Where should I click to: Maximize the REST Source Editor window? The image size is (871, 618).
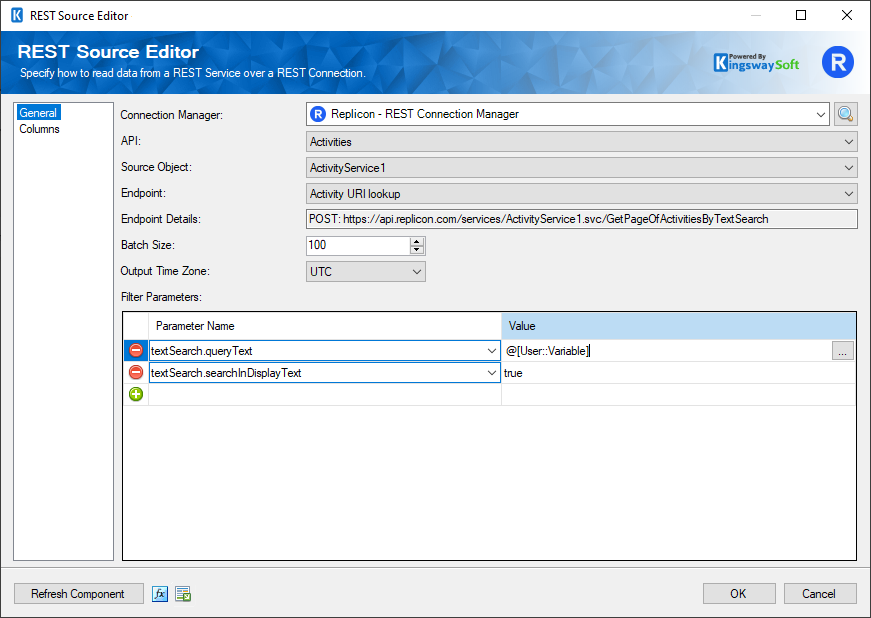pos(800,15)
